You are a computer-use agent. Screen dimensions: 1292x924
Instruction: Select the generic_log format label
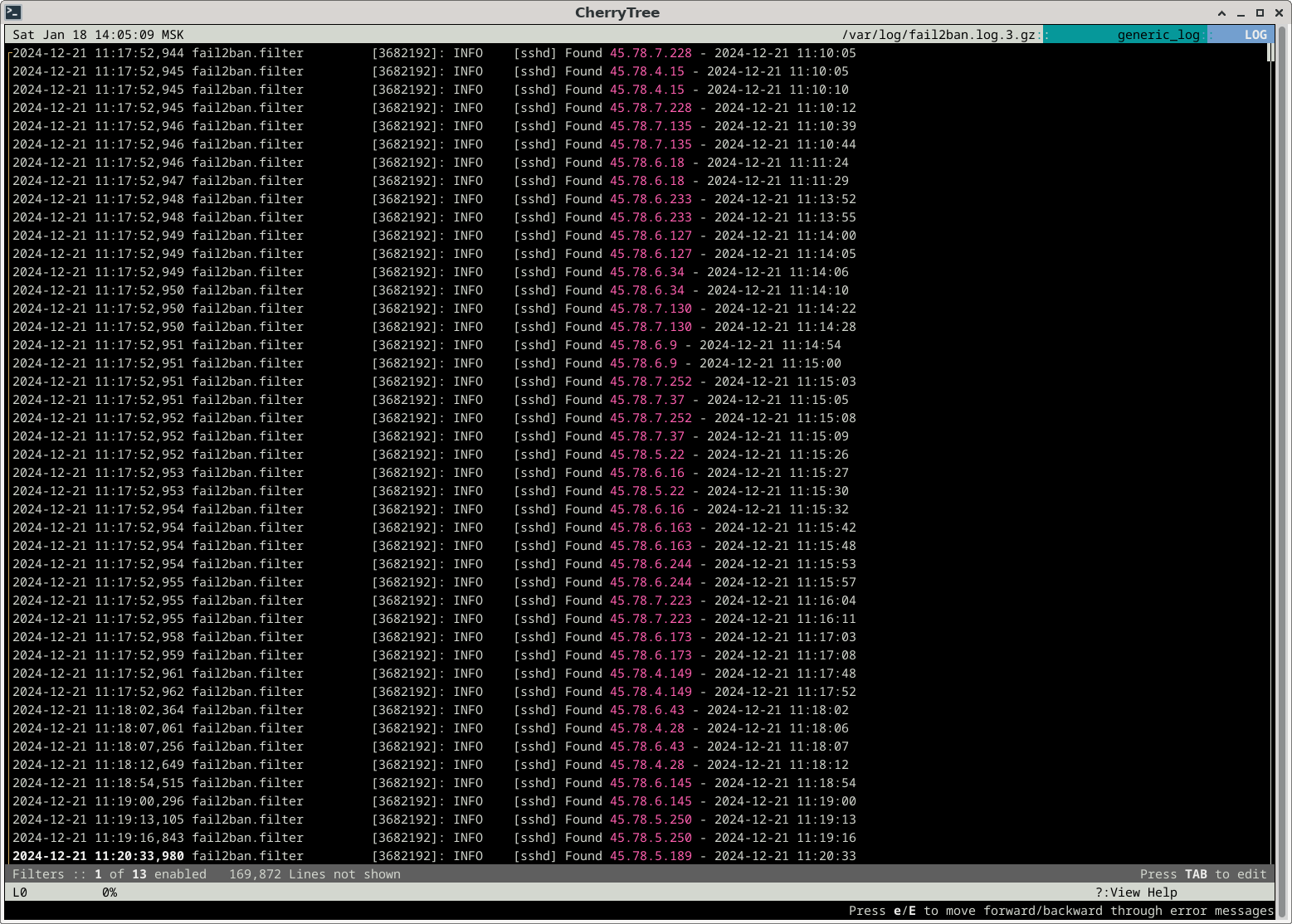pyautogui.click(x=1158, y=35)
